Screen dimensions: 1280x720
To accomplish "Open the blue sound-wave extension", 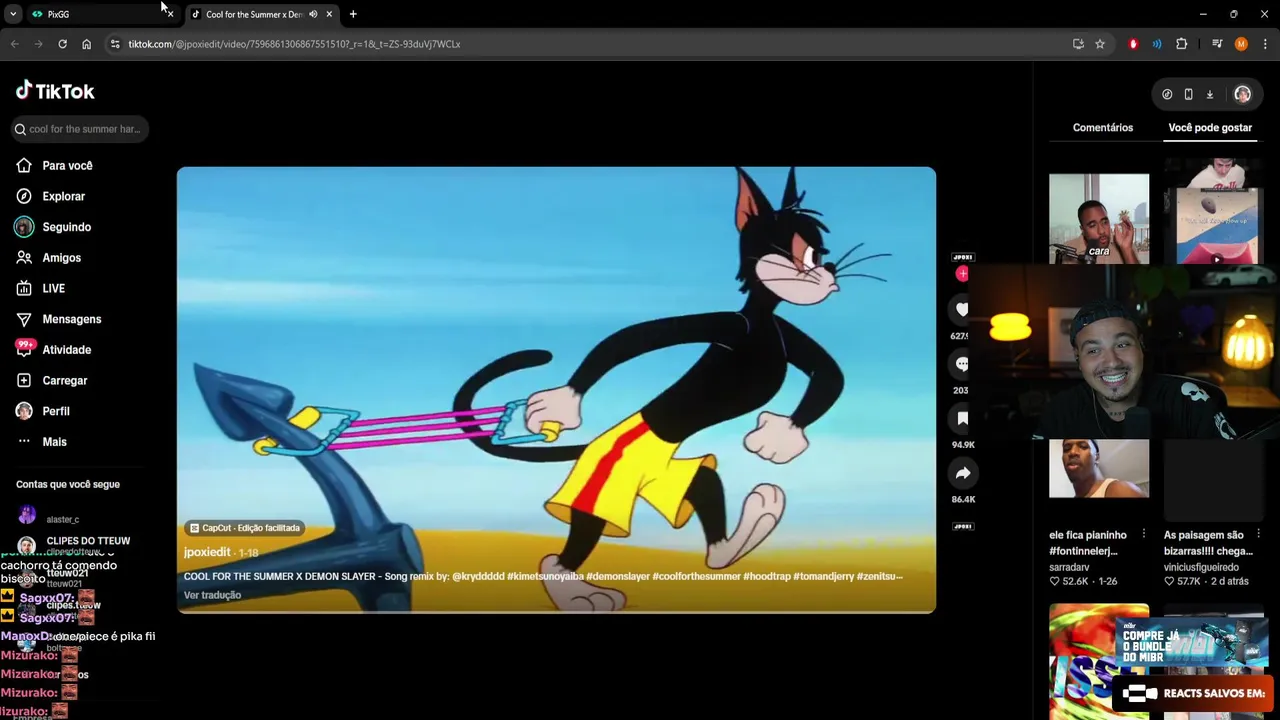I will [1157, 44].
